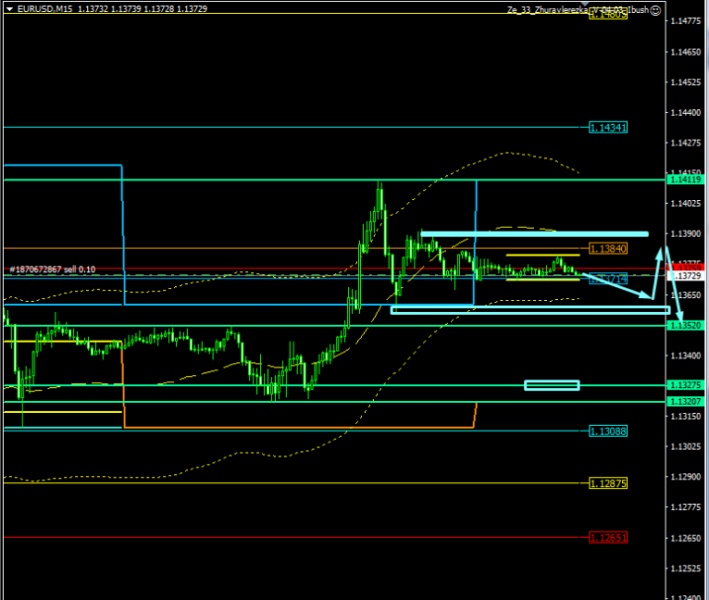Image resolution: width=709 pixels, height=600 pixels.
Task: Click the long white rectangle above 1.13520
Action: click(529, 310)
